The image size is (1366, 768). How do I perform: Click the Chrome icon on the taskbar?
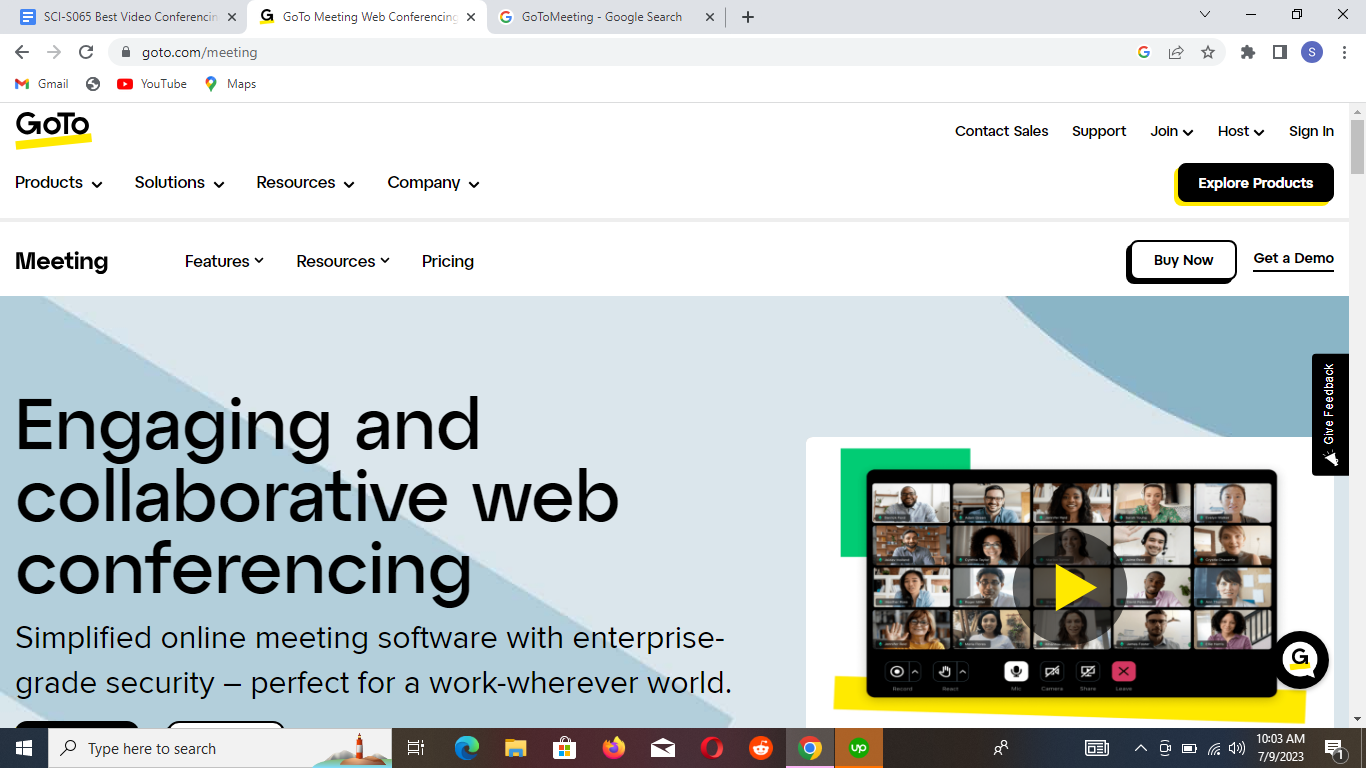[810, 747]
